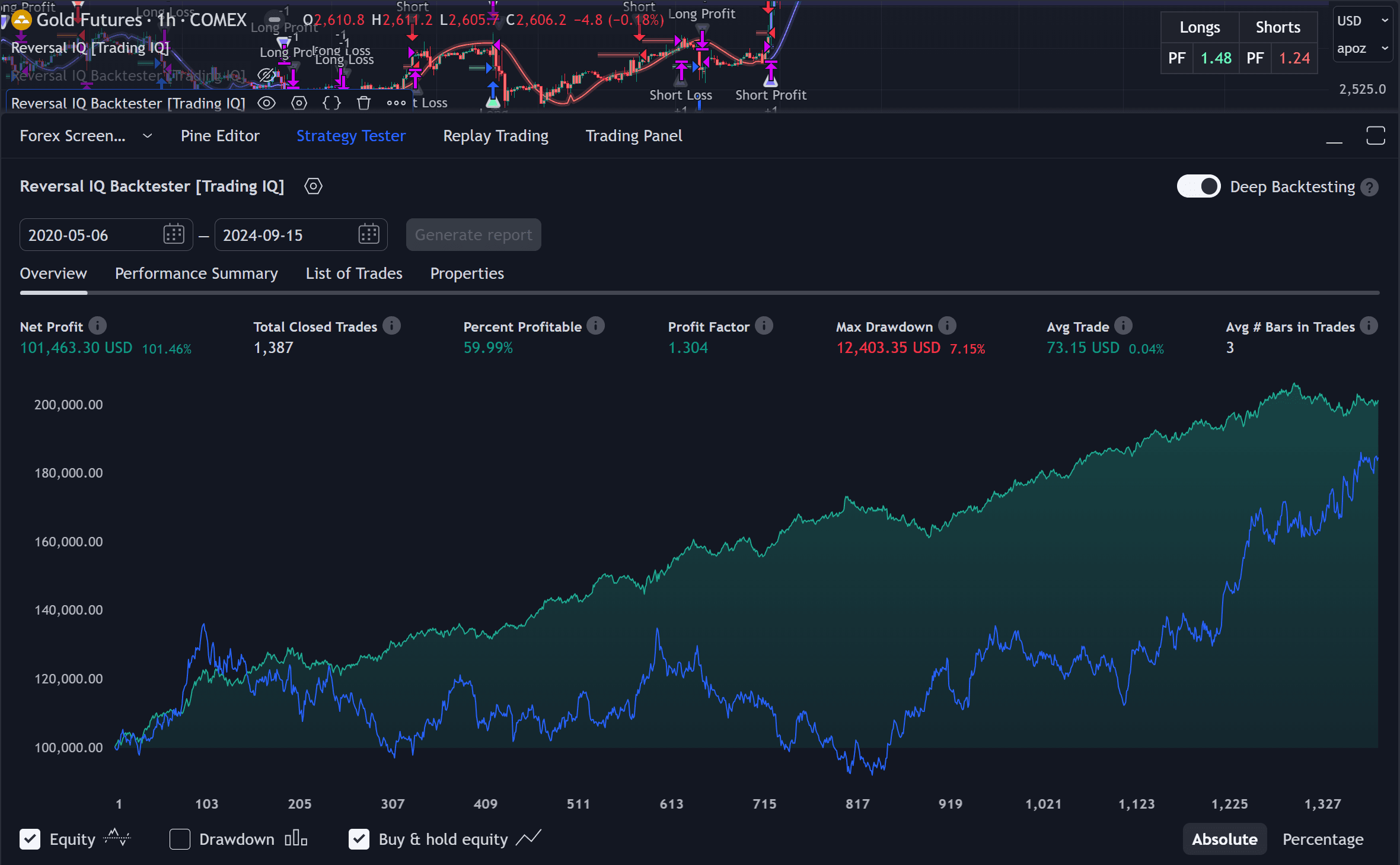
Task: Enable the Drawdown checkbox
Action: point(180,839)
